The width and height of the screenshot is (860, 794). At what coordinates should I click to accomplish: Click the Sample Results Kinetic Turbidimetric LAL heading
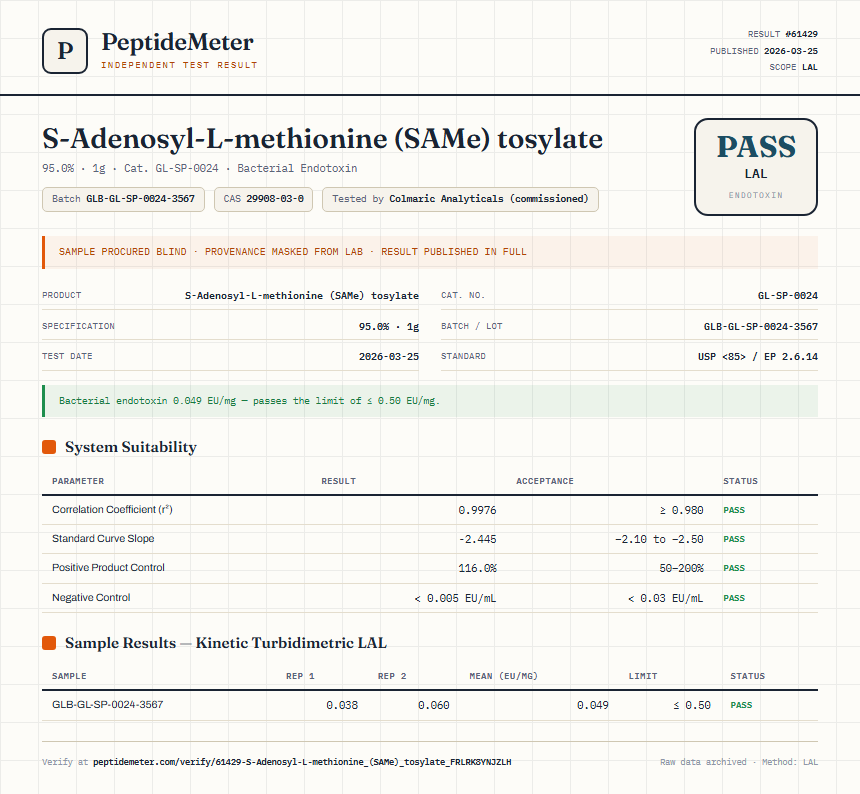pyautogui.click(x=225, y=643)
